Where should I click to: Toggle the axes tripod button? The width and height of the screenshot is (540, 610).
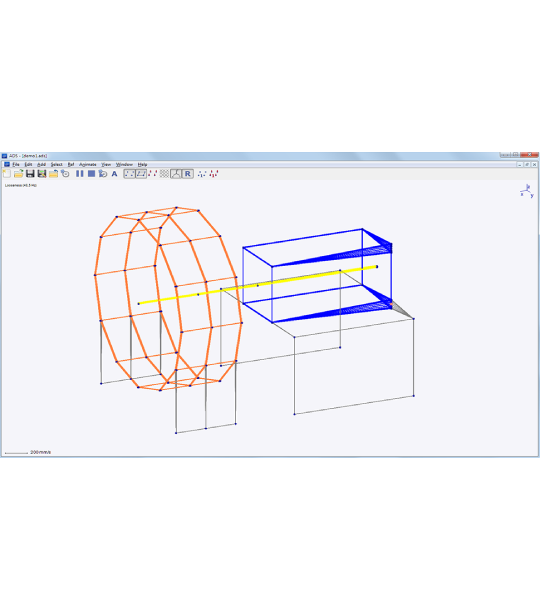[176, 174]
